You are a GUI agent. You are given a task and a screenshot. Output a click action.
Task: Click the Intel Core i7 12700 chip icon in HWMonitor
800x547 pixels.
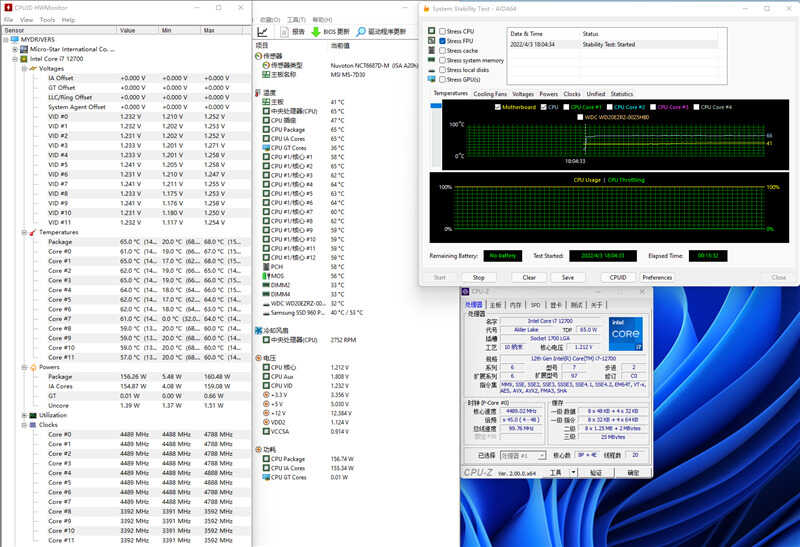coord(24,59)
